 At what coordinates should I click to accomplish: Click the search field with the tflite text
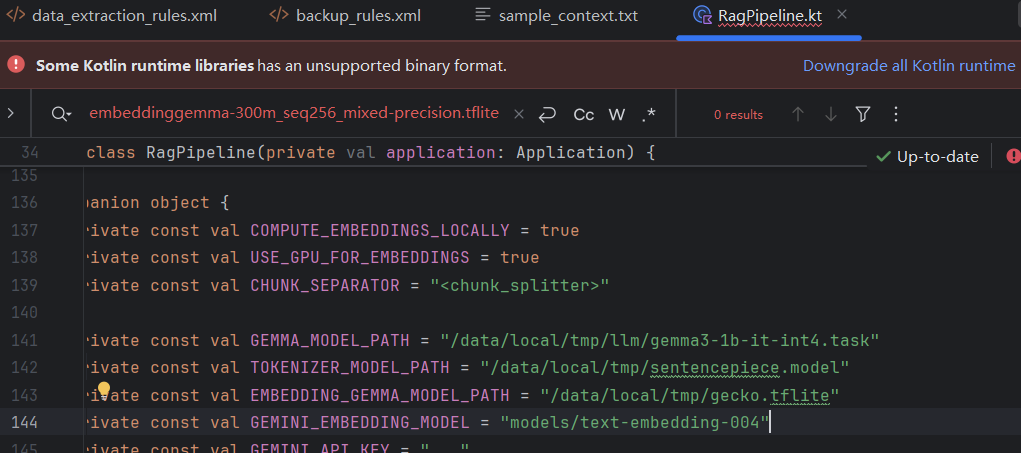pos(294,113)
